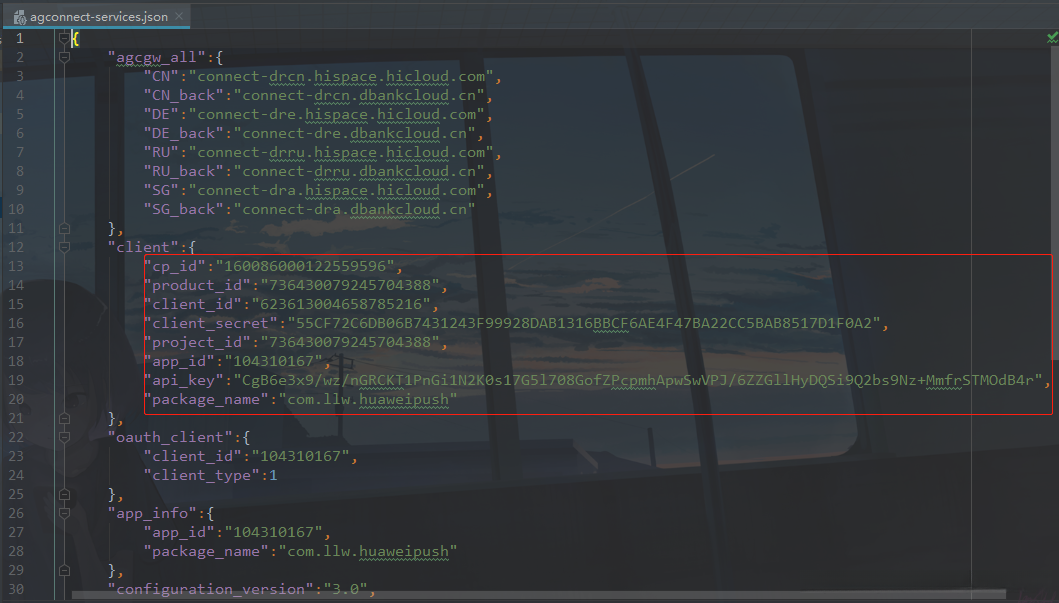The width and height of the screenshot is (1059, 603).
Task: Click the connect-dra.hispace.hicloud.com value
Action: click(336, 190)
